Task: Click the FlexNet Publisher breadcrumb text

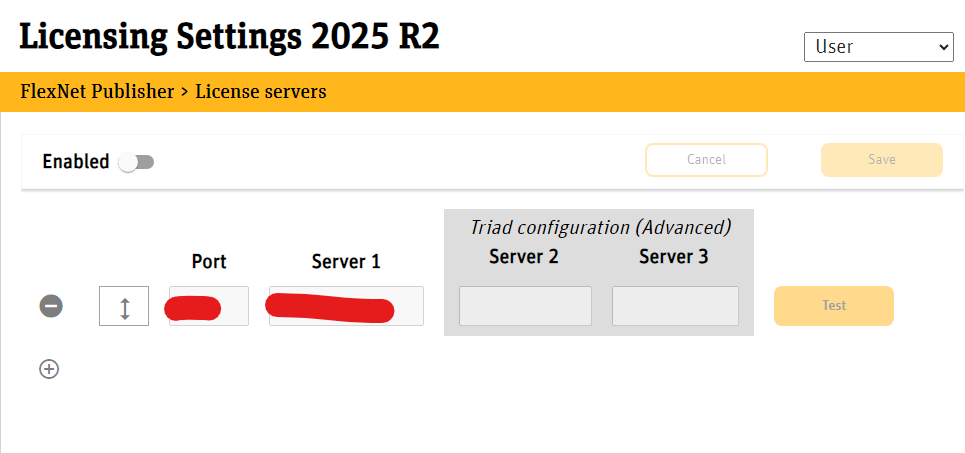Action: click(x=97, y=92)
